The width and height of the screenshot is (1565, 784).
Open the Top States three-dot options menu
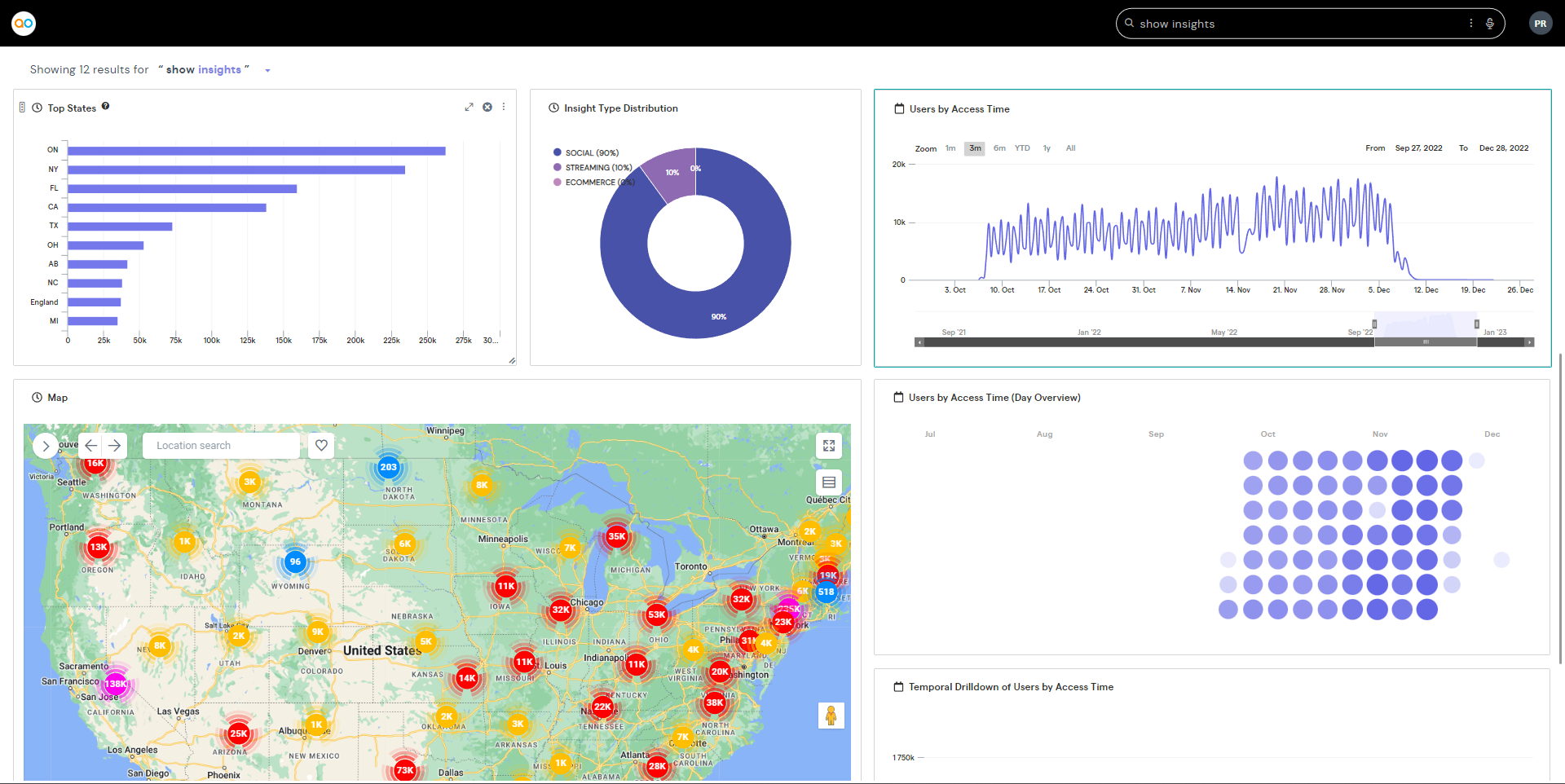504,108
